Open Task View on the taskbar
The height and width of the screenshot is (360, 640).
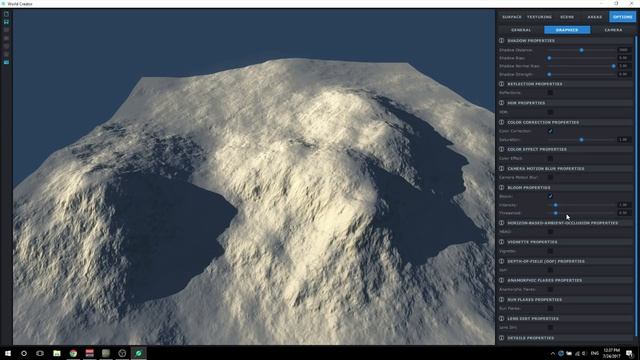click(40, 353)
